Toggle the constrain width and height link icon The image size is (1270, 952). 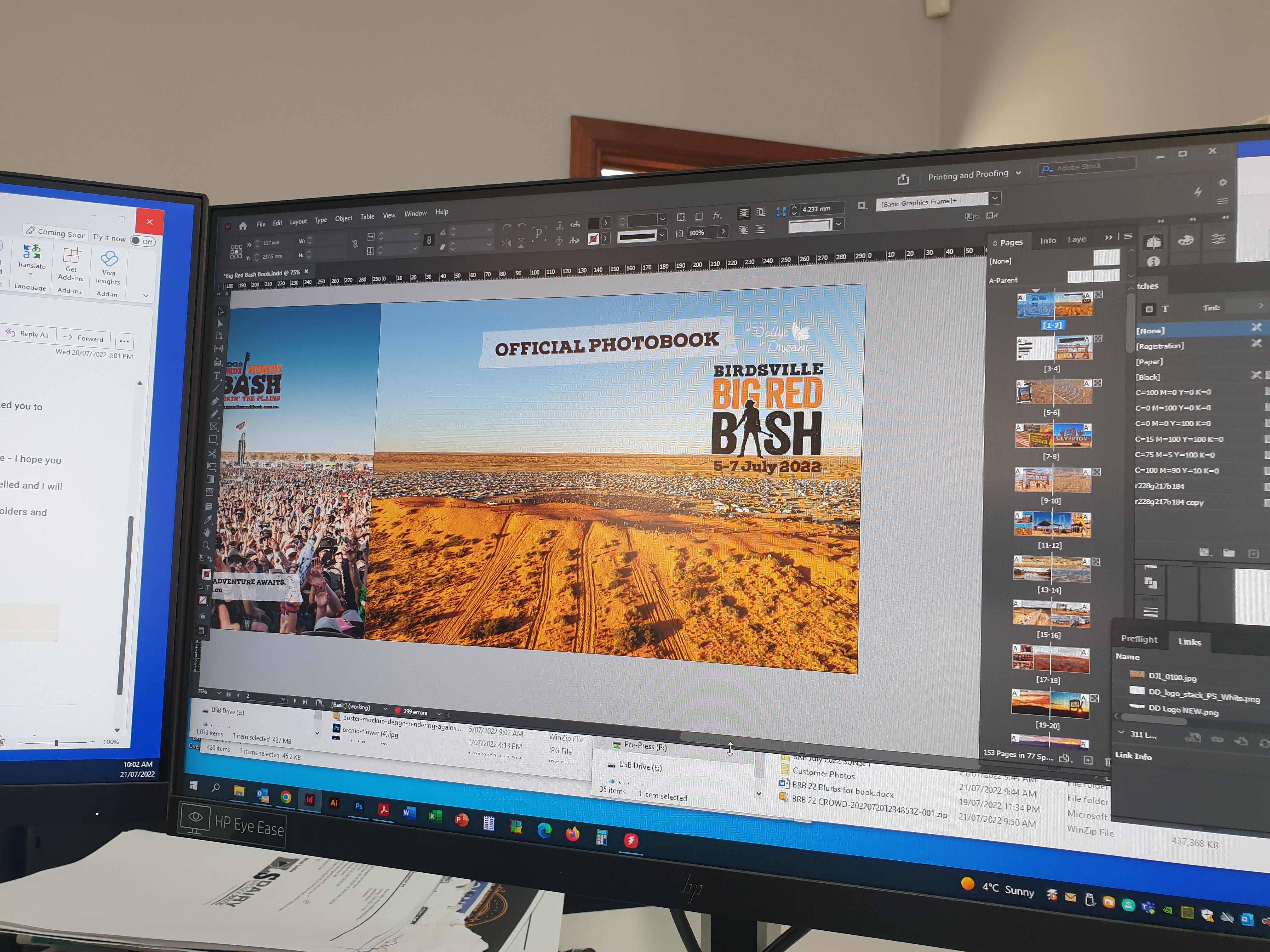[355, 244]
